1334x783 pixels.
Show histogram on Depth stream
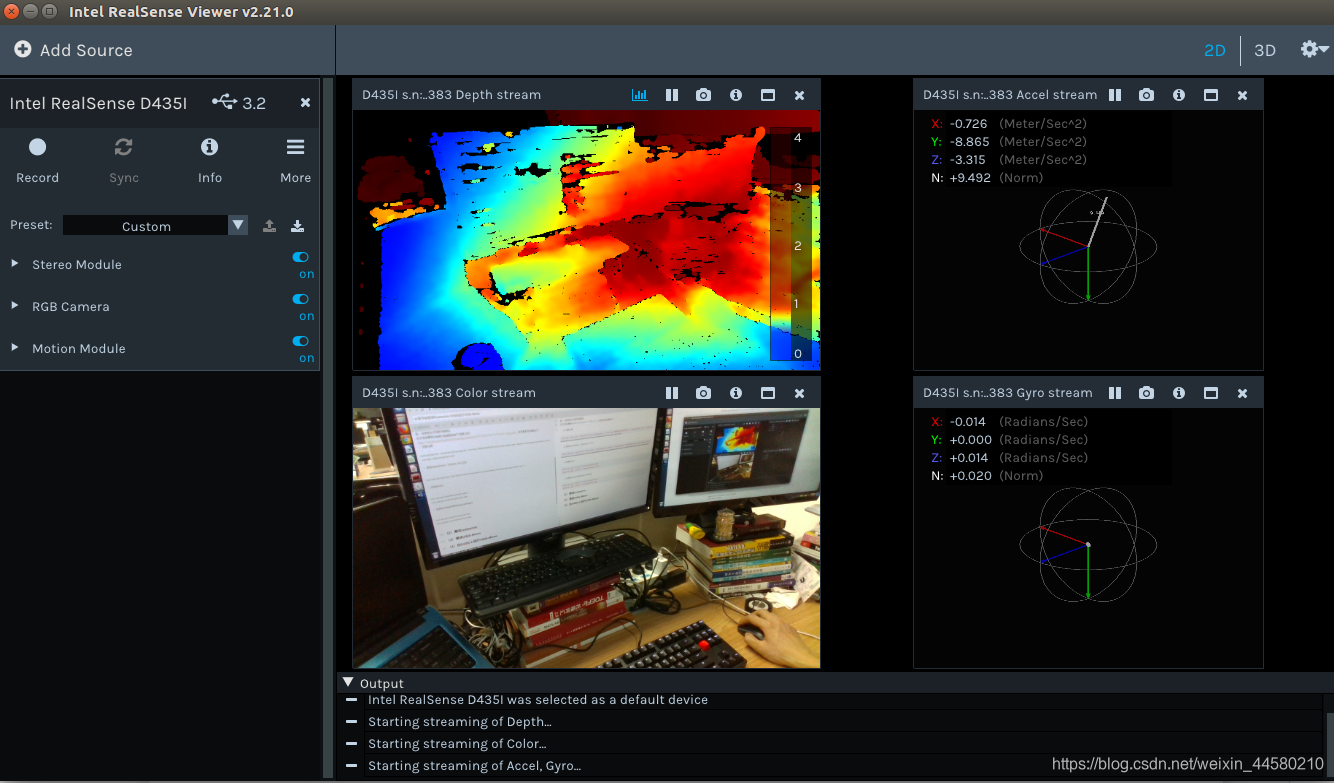point(640,95)
